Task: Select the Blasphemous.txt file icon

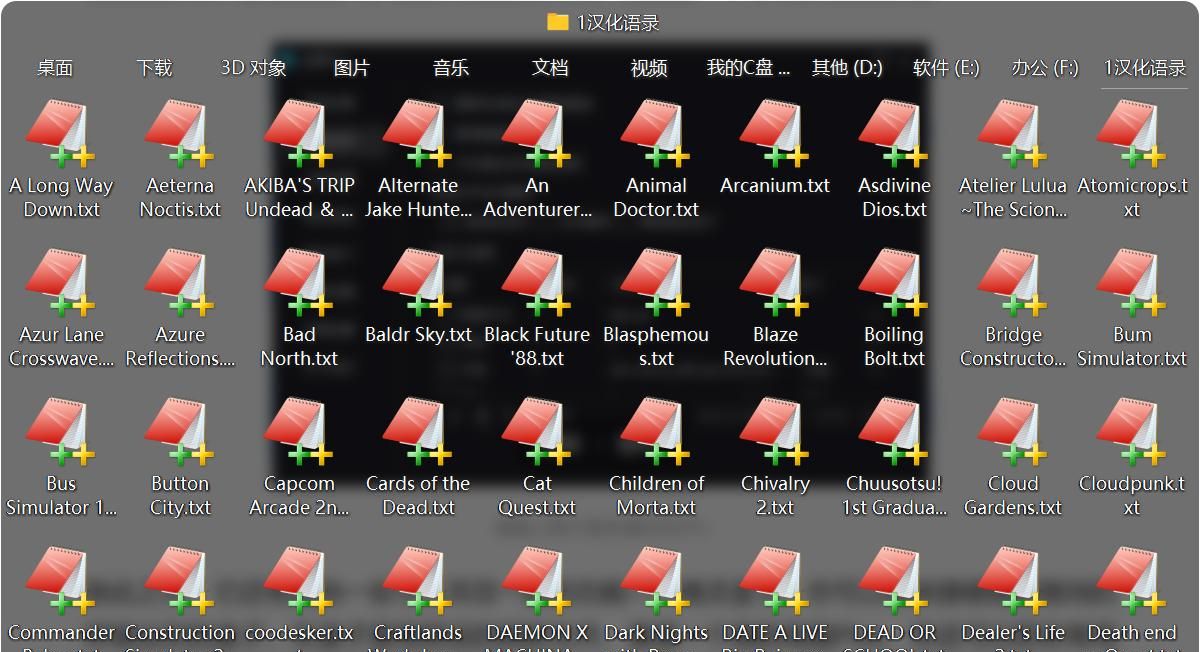Action: pos(656,282)
